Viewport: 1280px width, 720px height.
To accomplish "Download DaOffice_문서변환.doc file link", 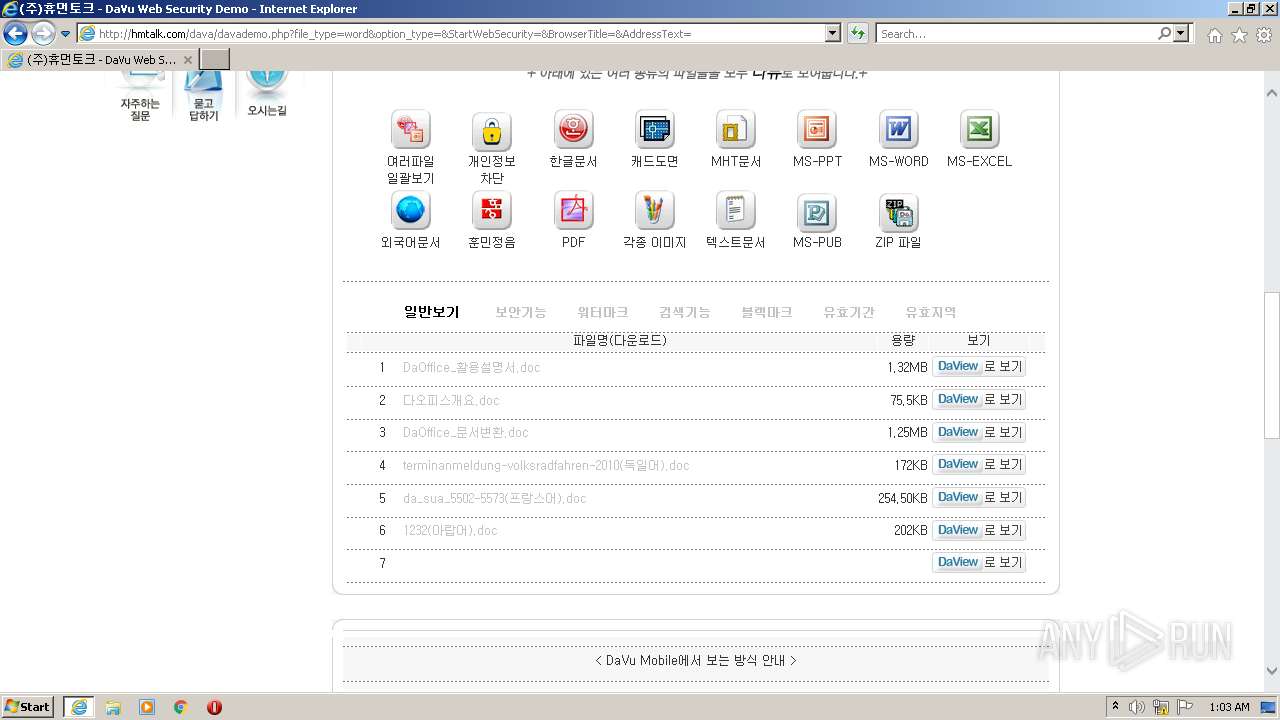I will tap(465, 433).
